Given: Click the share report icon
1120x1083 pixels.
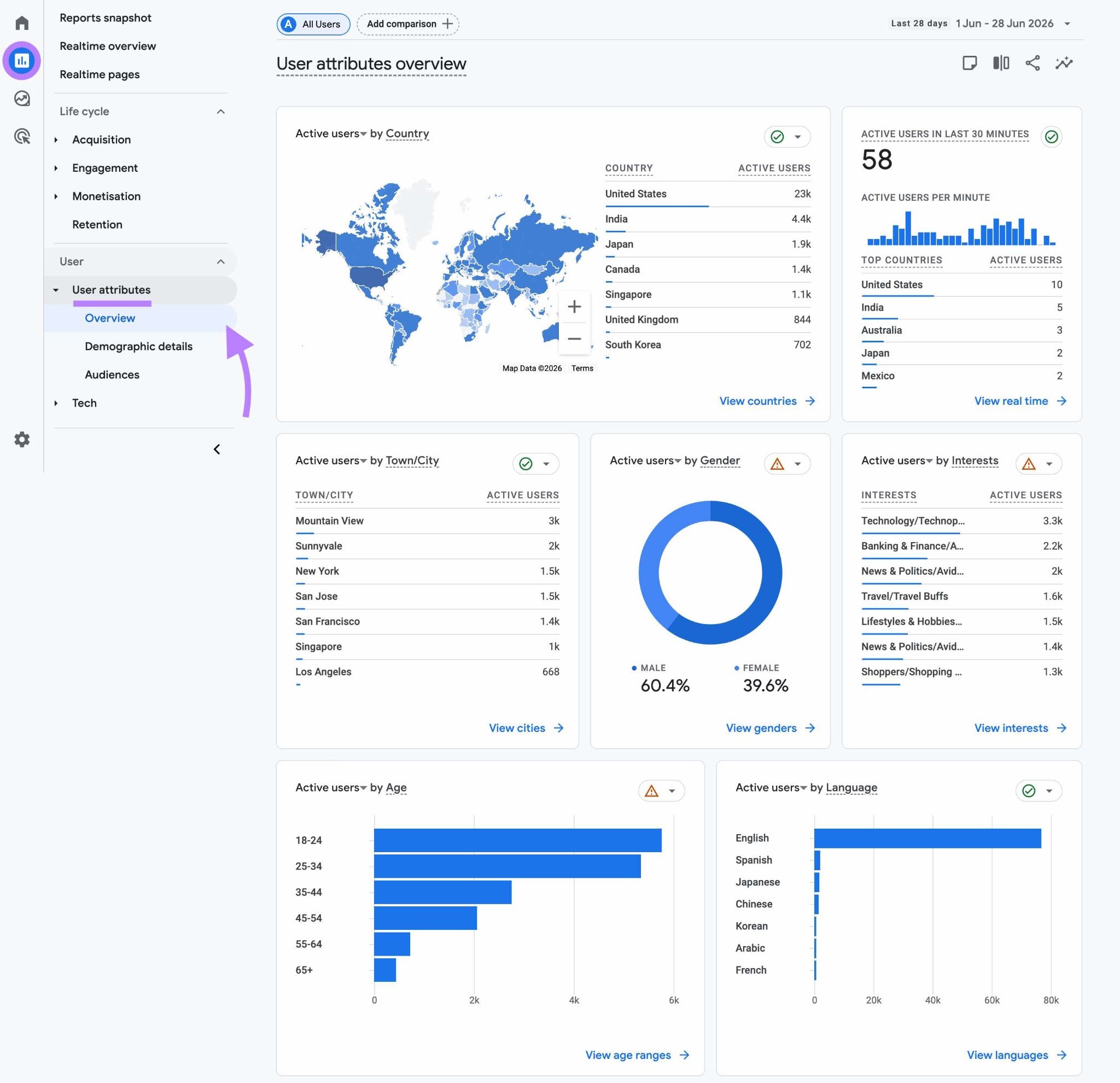Looking at the screenshot, I should (1032, 63).
